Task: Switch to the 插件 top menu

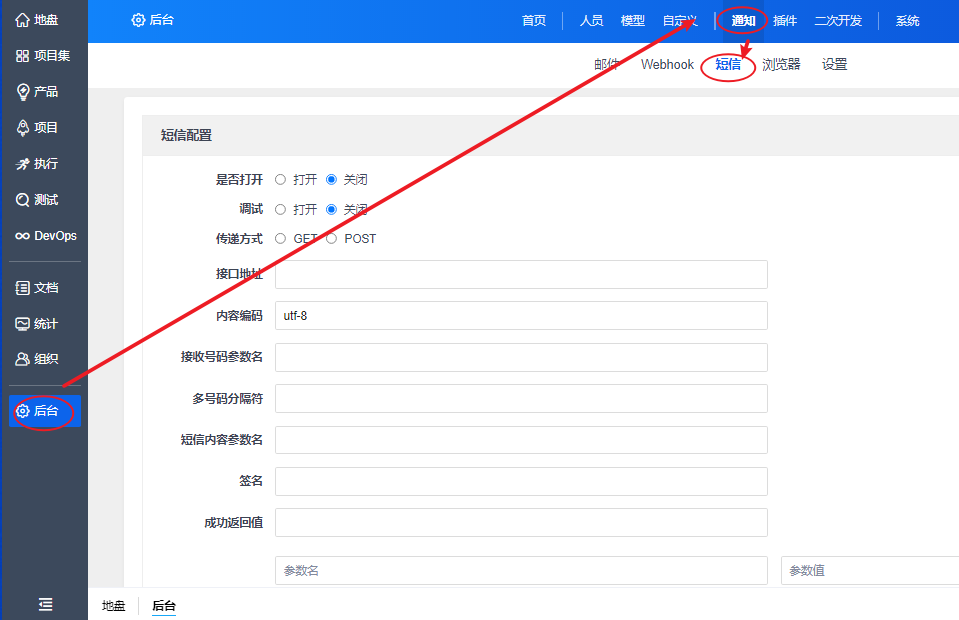Action: point(785,21)
